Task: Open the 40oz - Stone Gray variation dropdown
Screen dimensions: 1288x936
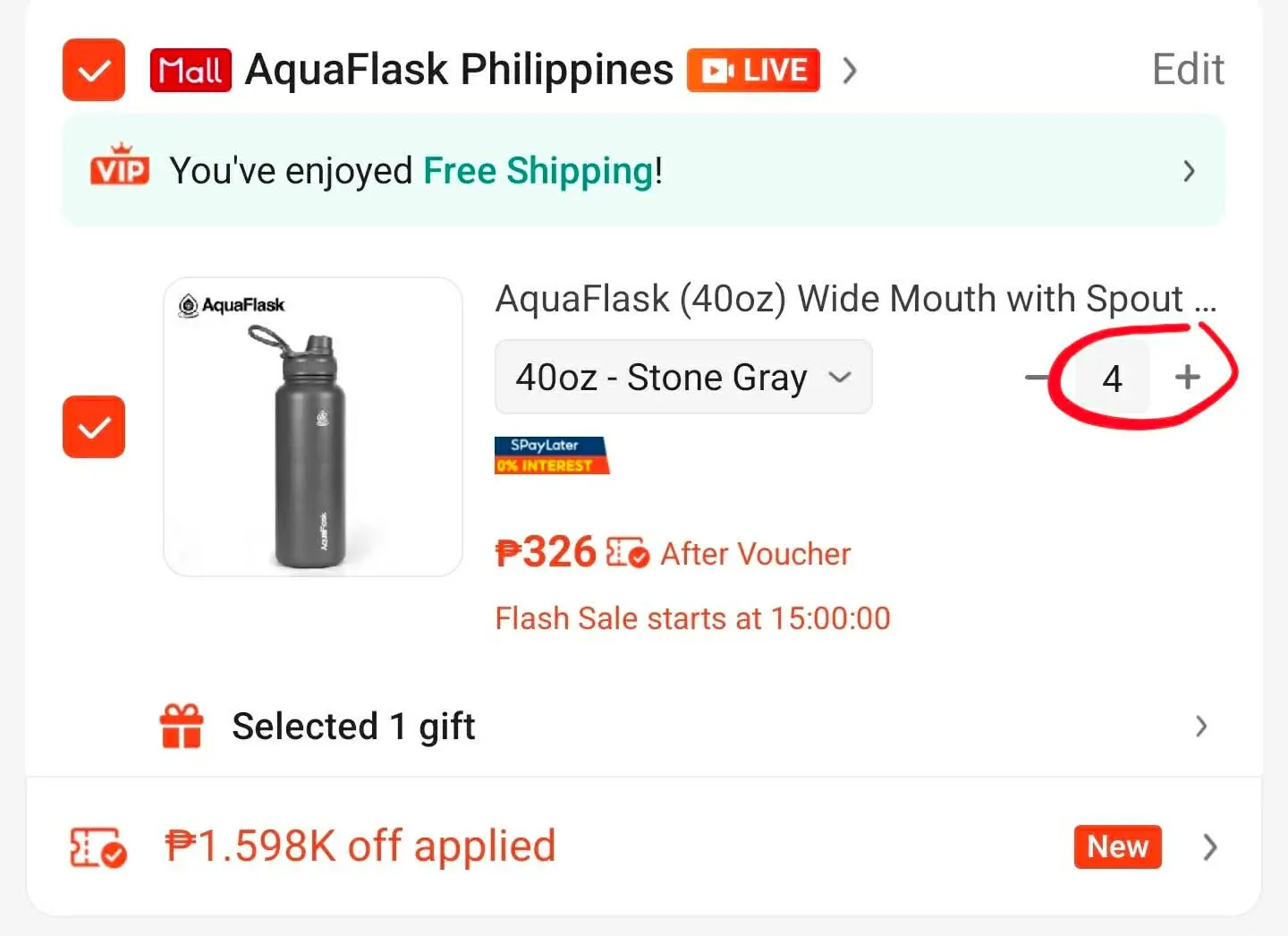Action: coord(683,377)
